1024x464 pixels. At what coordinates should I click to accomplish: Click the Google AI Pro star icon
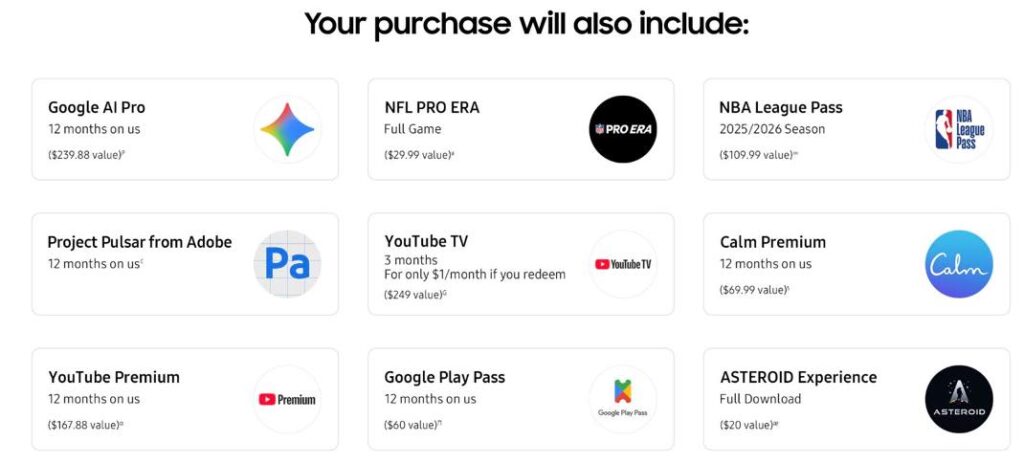(287, 129)
